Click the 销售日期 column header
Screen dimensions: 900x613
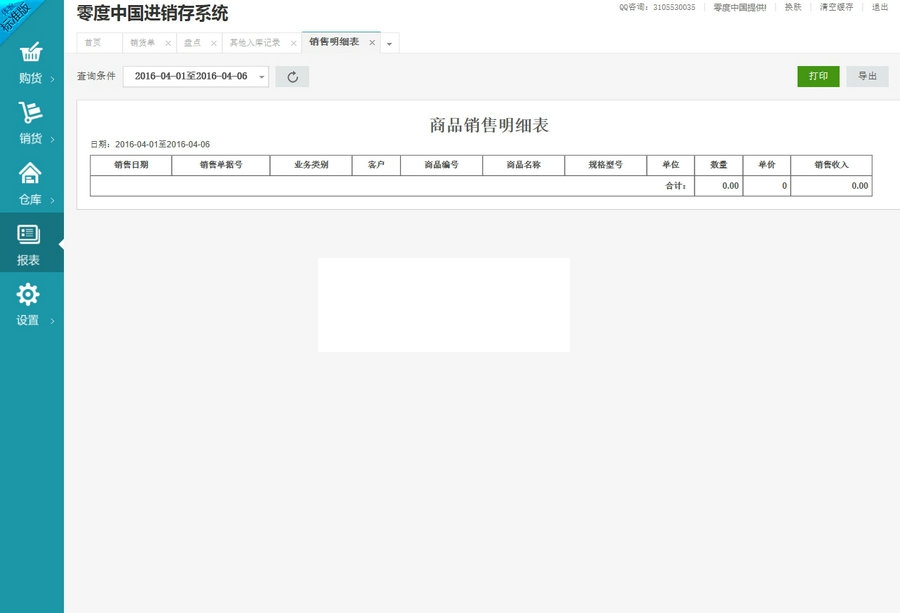[131, 165]
